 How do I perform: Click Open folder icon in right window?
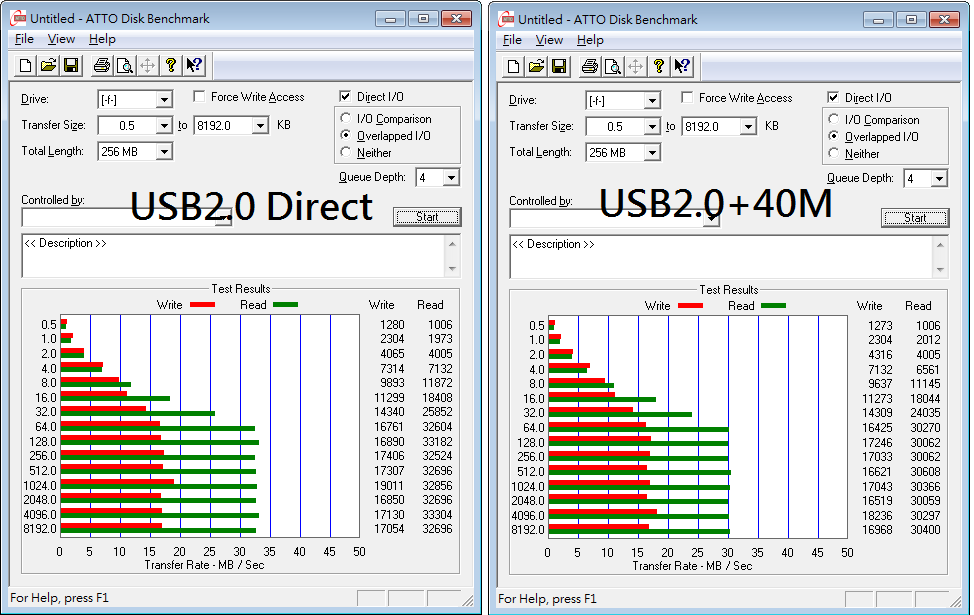click(537, 66)
